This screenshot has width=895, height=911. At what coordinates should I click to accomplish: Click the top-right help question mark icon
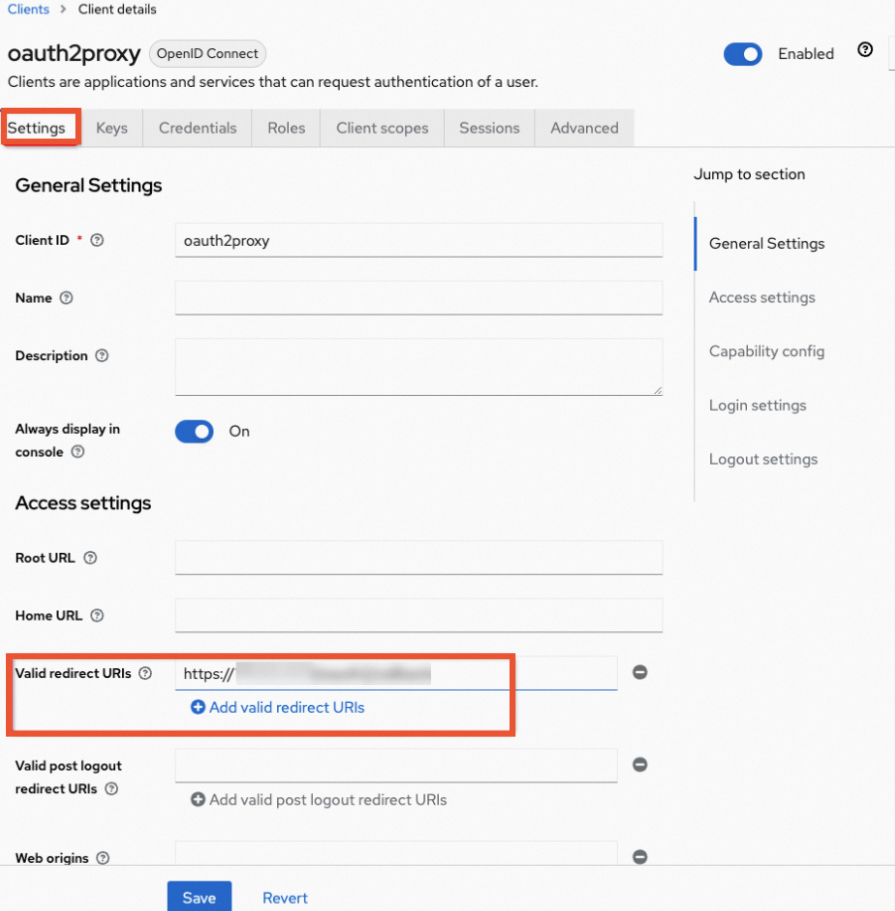pos(865,50)
